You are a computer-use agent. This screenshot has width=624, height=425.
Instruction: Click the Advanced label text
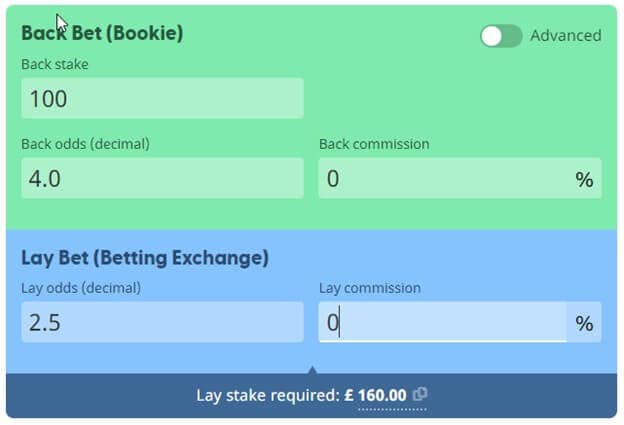point(566,36)
